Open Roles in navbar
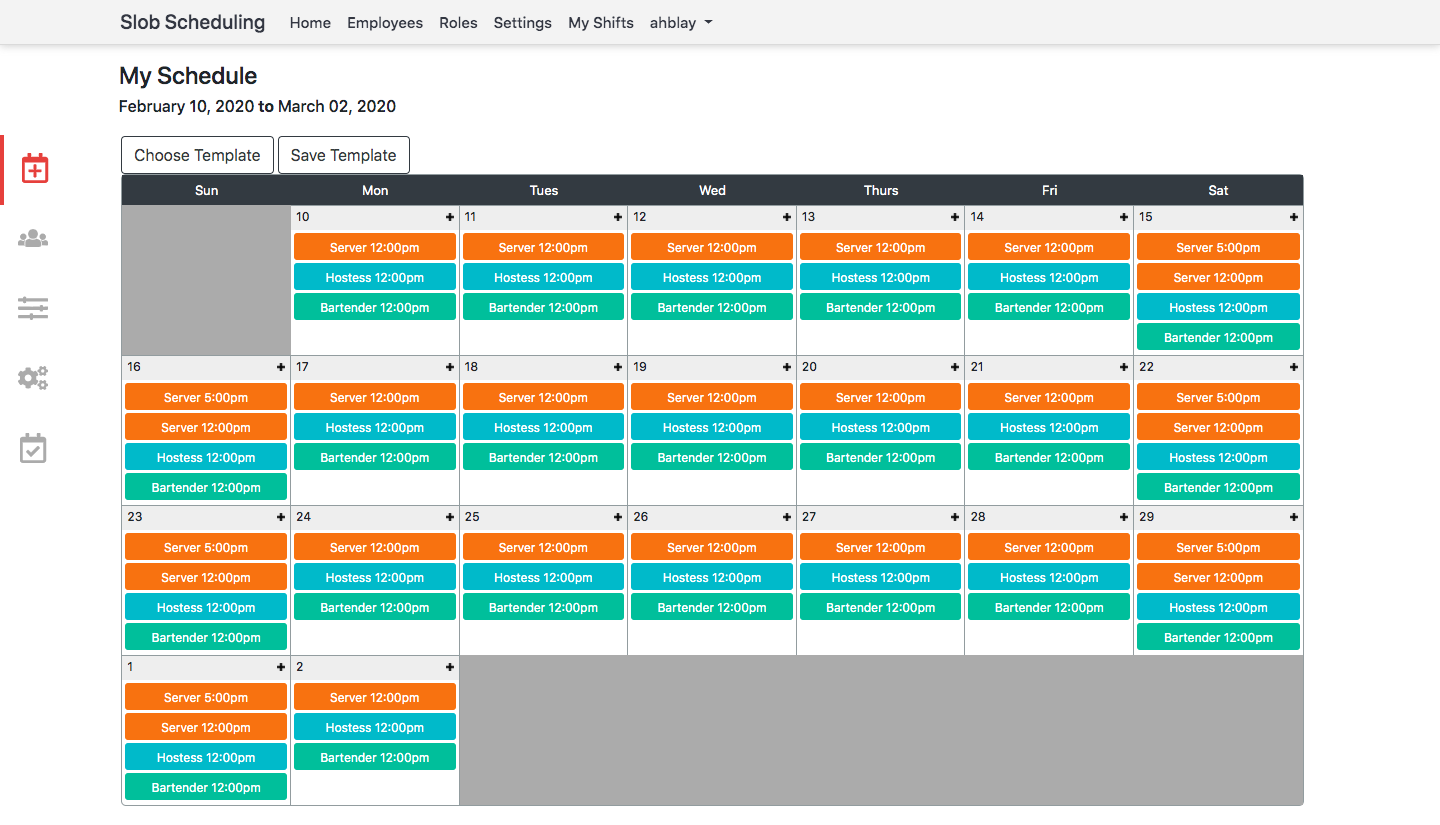Image resolution: width=1440 pixels, height=825 pixels. click(x=458, y=22)
